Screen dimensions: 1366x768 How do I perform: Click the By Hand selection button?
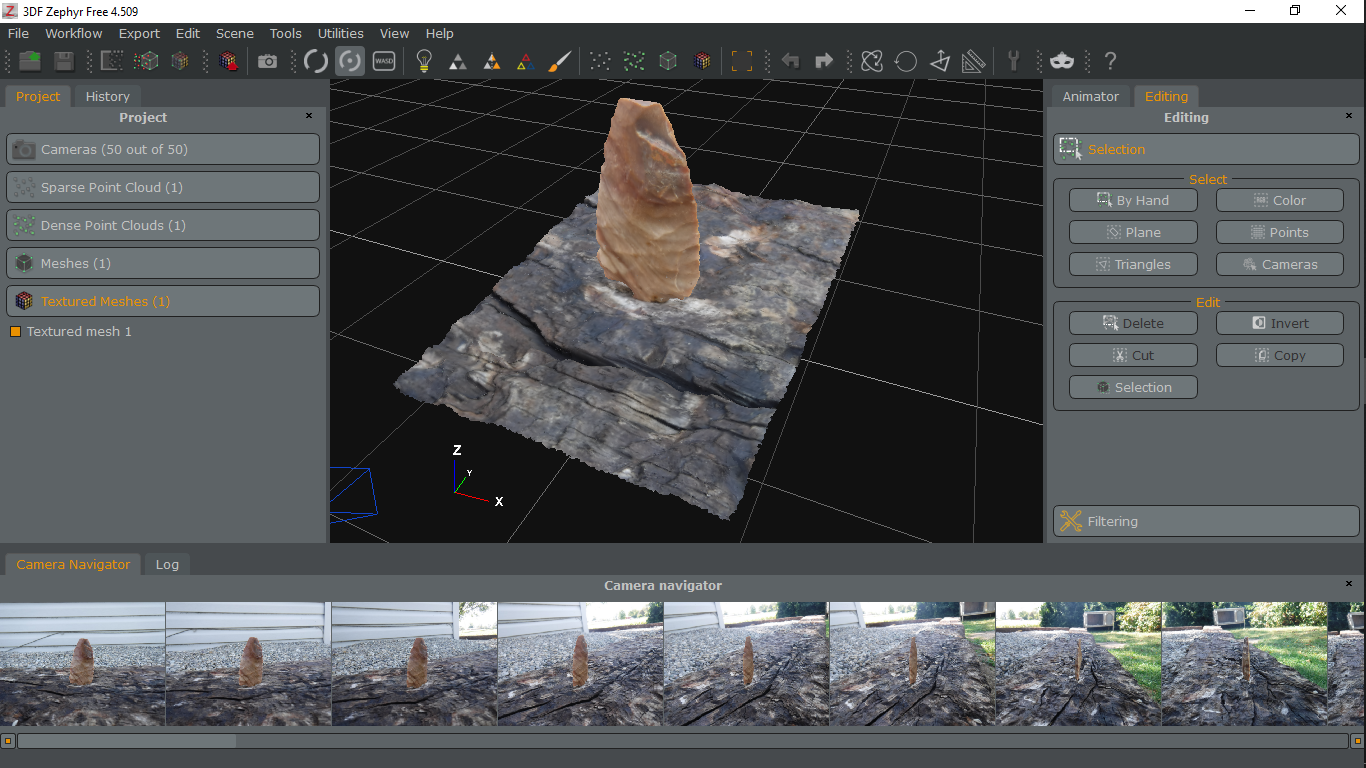[x=1133, y=199]
